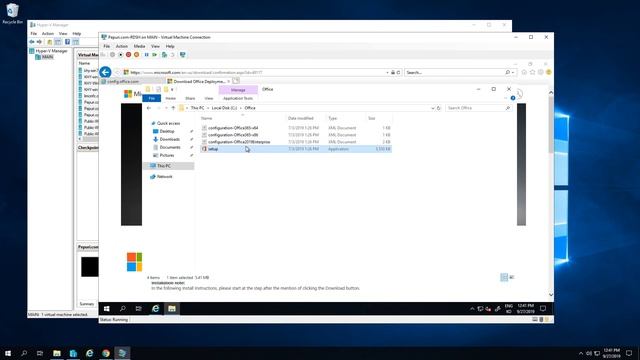Image resolution: width=640 pixels, height=360 pixels.
Task: Expand the Explorer ribbon help icon
Action: (513, 98)
